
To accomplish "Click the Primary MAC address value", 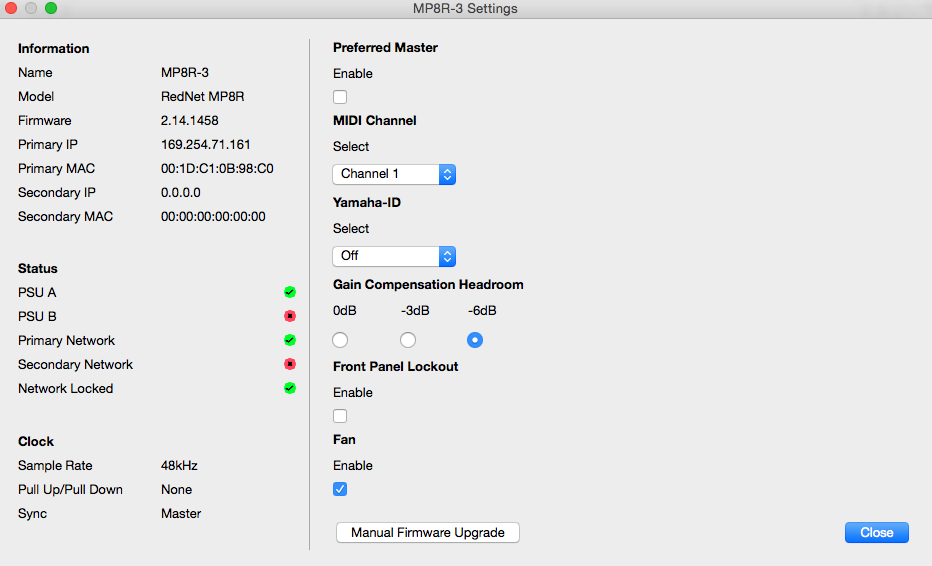I will click(217, 169).
